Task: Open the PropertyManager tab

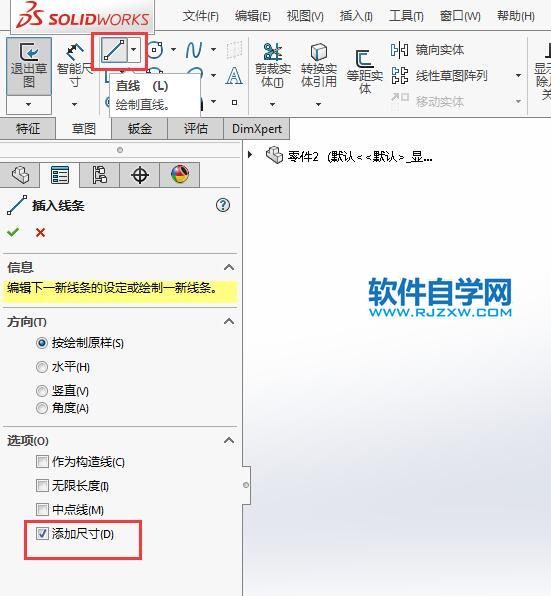Action: tap(60, 175)
